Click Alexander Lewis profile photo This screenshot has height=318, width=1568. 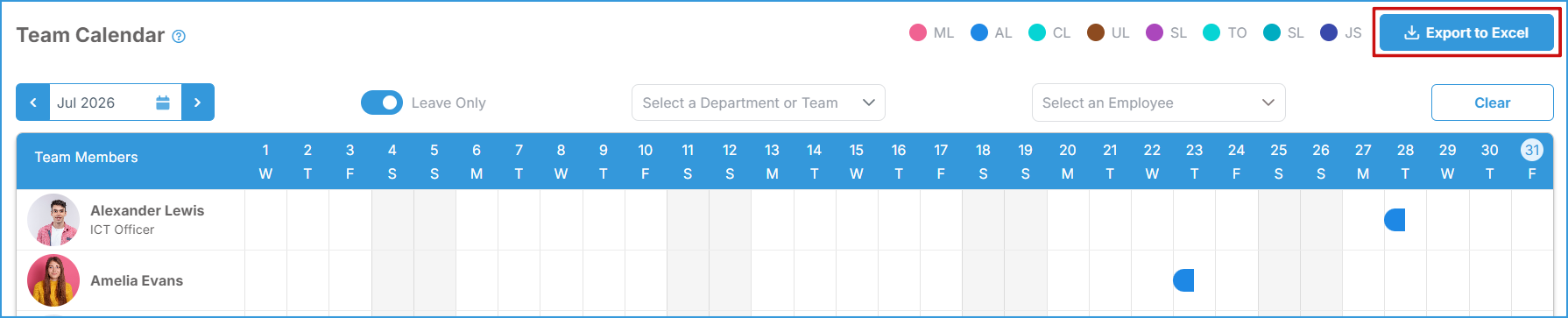(53, 220)
